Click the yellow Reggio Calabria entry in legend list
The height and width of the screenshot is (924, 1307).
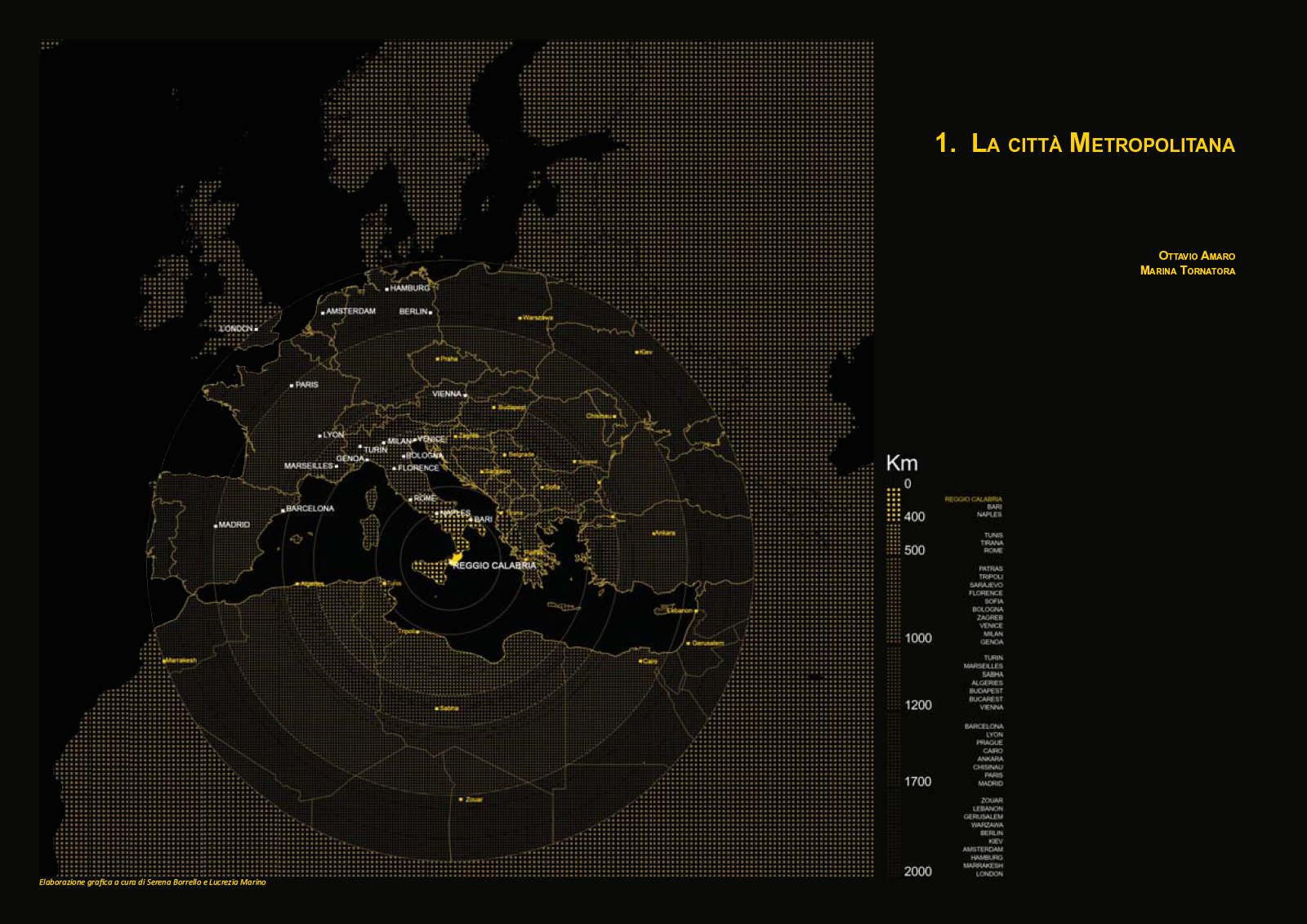(973, 499)
